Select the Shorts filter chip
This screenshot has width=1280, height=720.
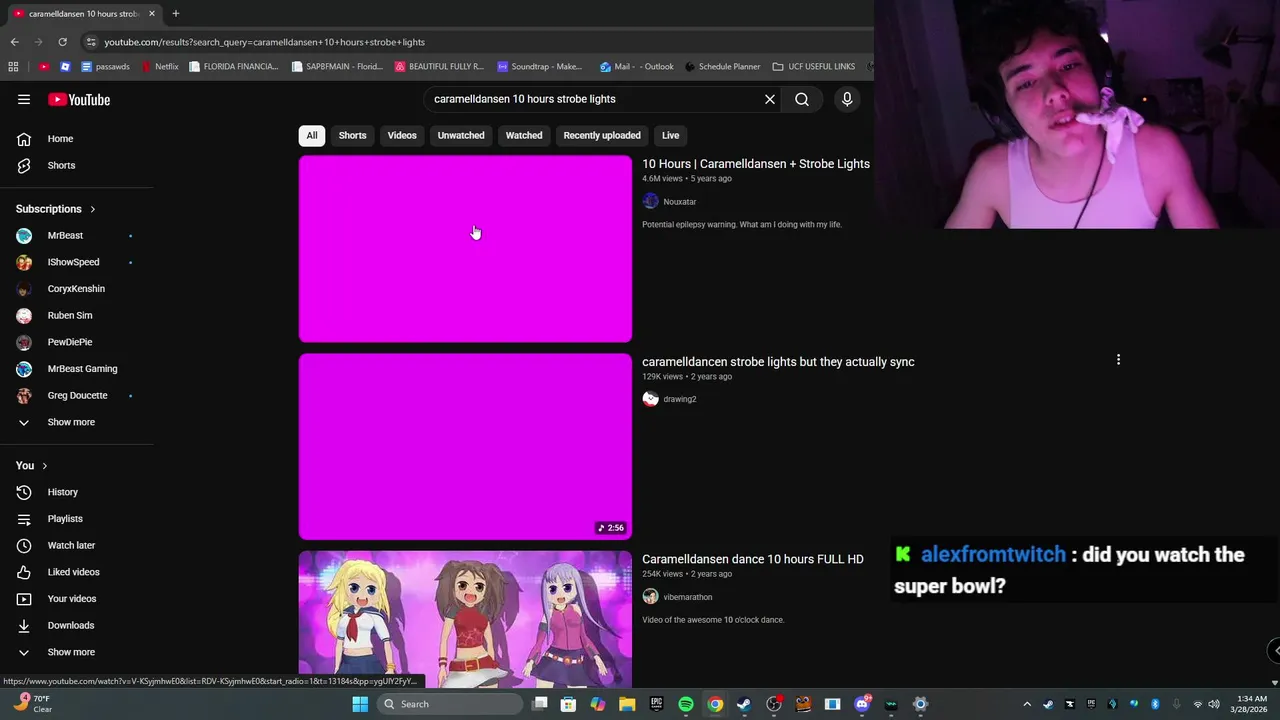tap(352, 135)
